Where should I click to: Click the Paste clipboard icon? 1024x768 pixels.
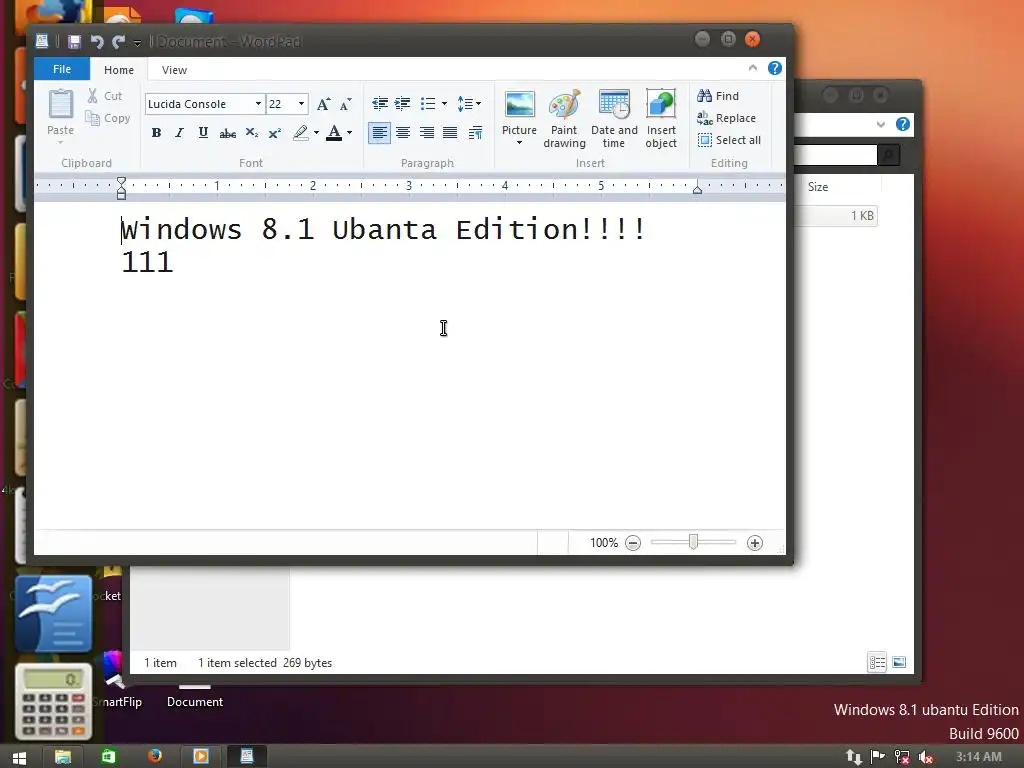tap(61, 105)
